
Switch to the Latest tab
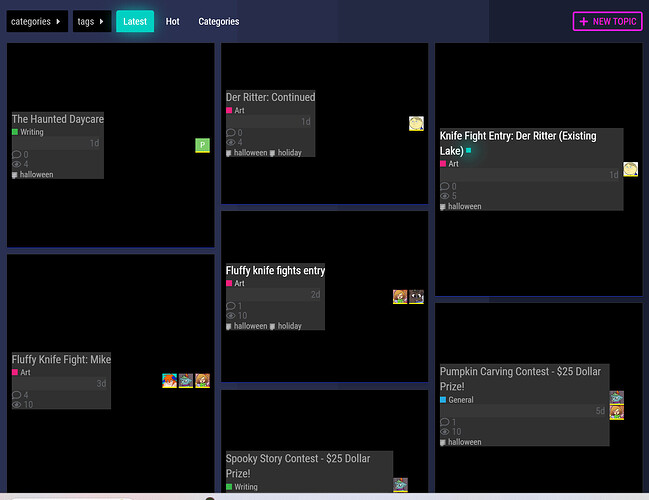(135, 21)
